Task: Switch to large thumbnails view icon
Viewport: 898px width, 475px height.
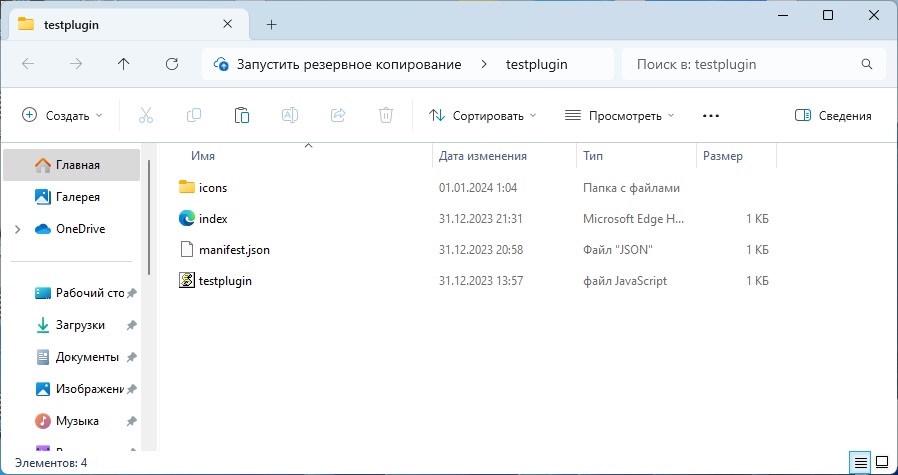Action: pos(882,462)
